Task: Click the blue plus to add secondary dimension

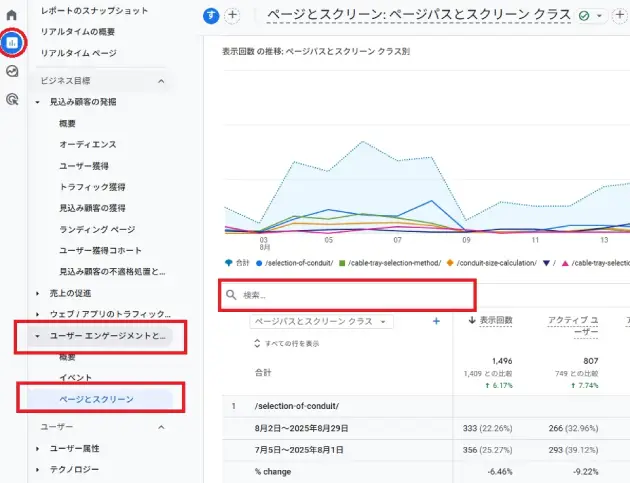Action: (x=436, y=321)
